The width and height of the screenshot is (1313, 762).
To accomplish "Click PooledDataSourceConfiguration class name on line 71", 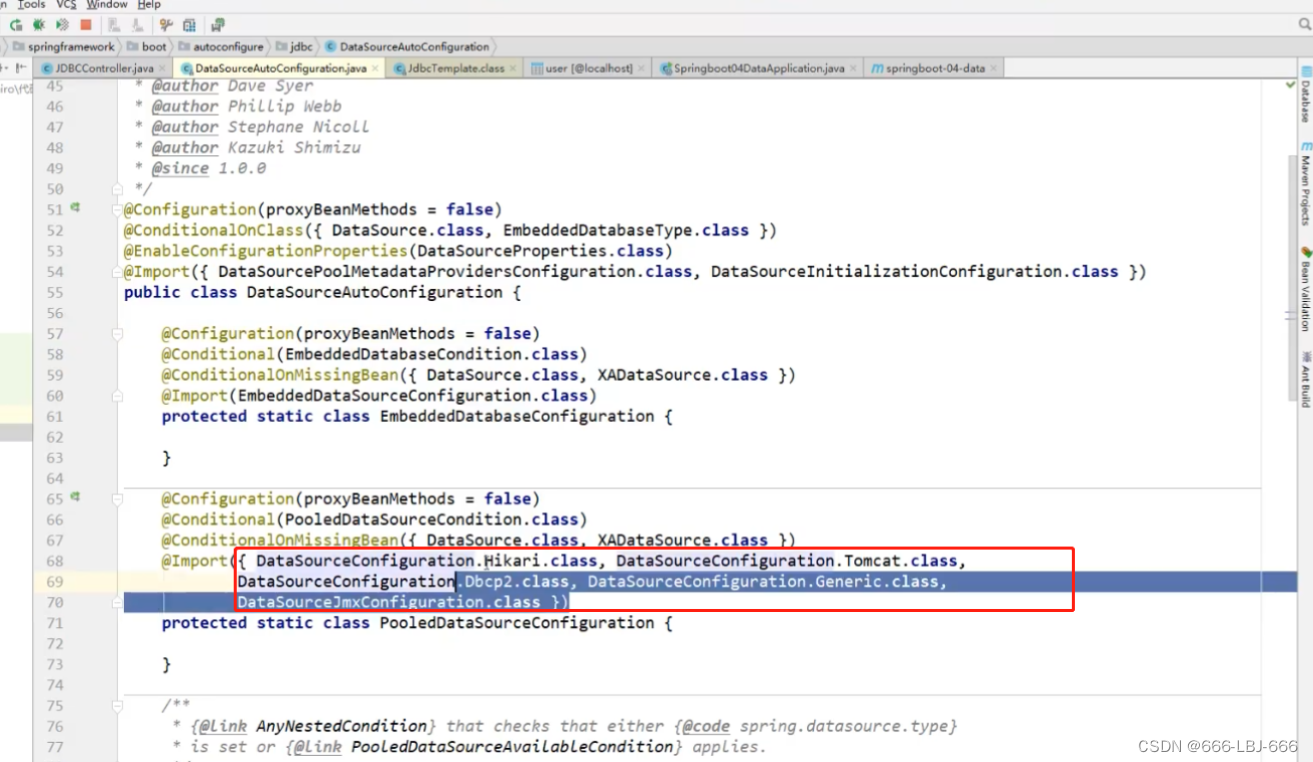I will (x=517, y=622).
